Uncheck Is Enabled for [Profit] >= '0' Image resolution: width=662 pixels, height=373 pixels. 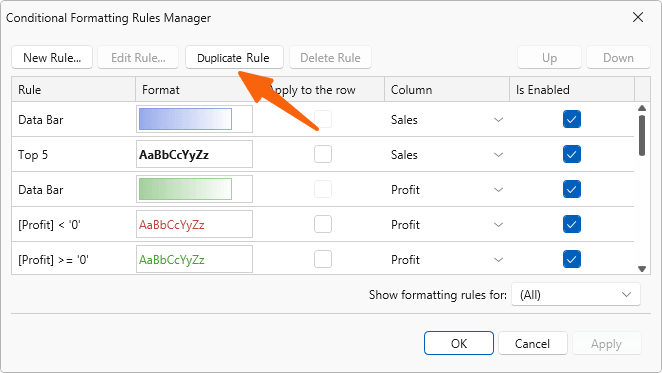point(572,259)
